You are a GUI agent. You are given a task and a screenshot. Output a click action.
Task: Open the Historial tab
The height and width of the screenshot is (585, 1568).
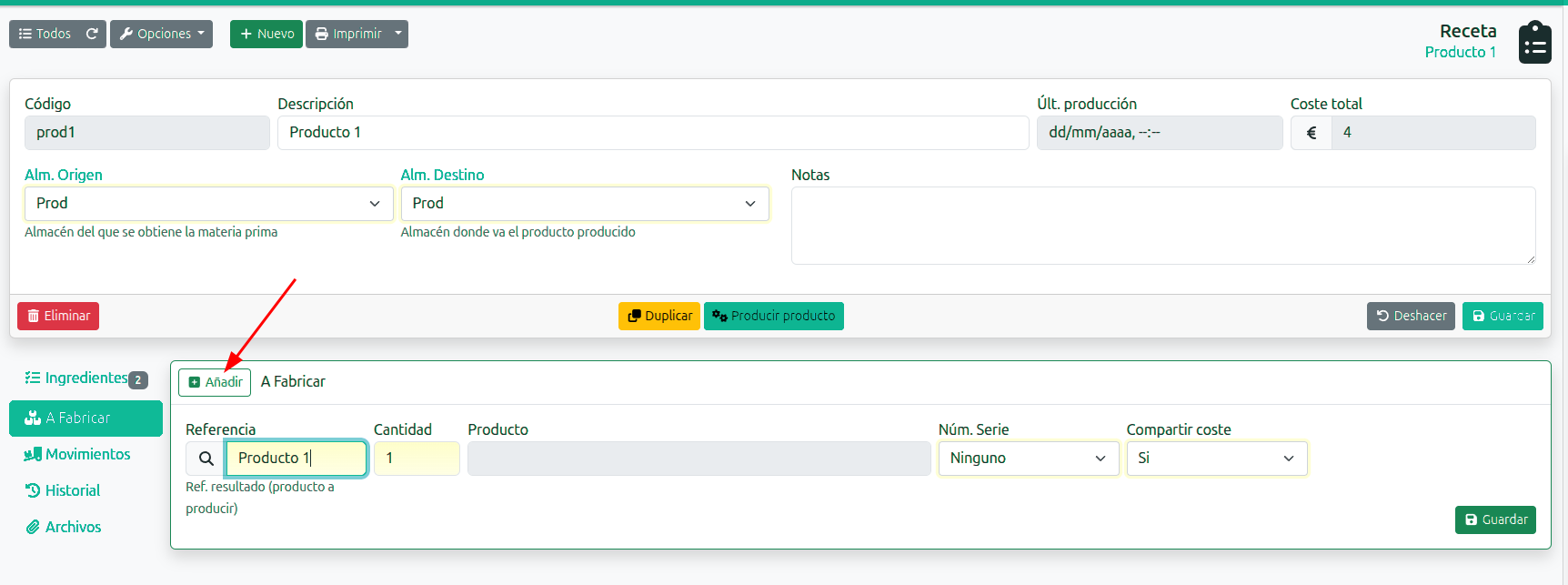coord(85,490)
